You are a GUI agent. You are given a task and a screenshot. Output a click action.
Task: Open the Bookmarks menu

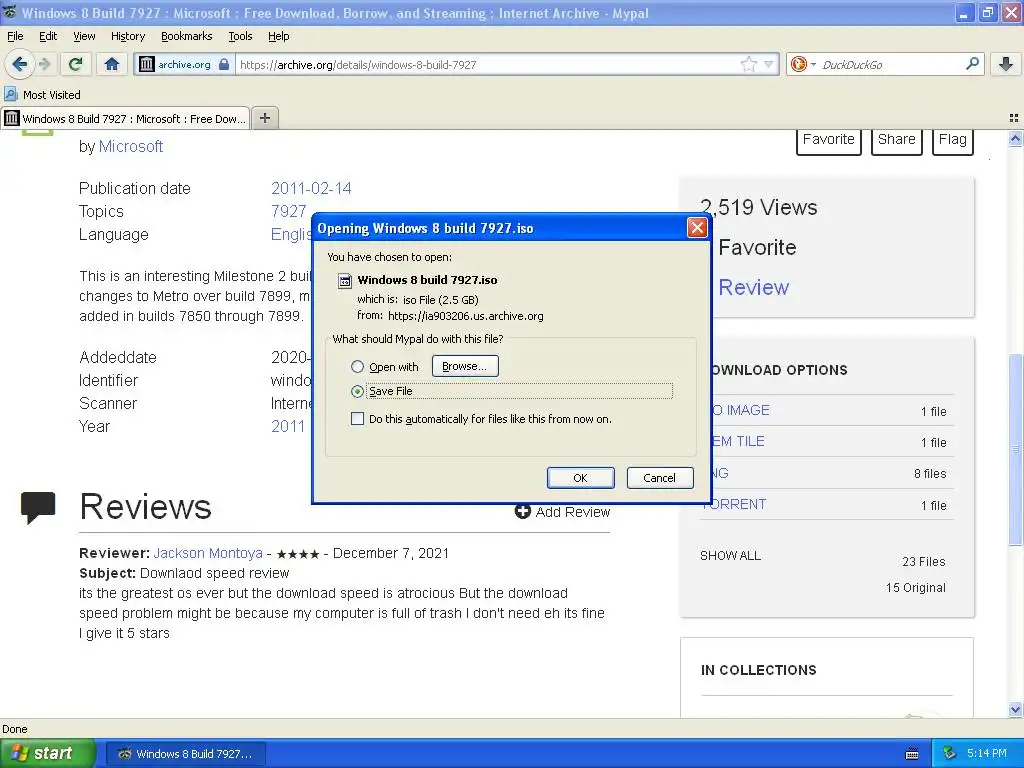(x=186, y=36)
